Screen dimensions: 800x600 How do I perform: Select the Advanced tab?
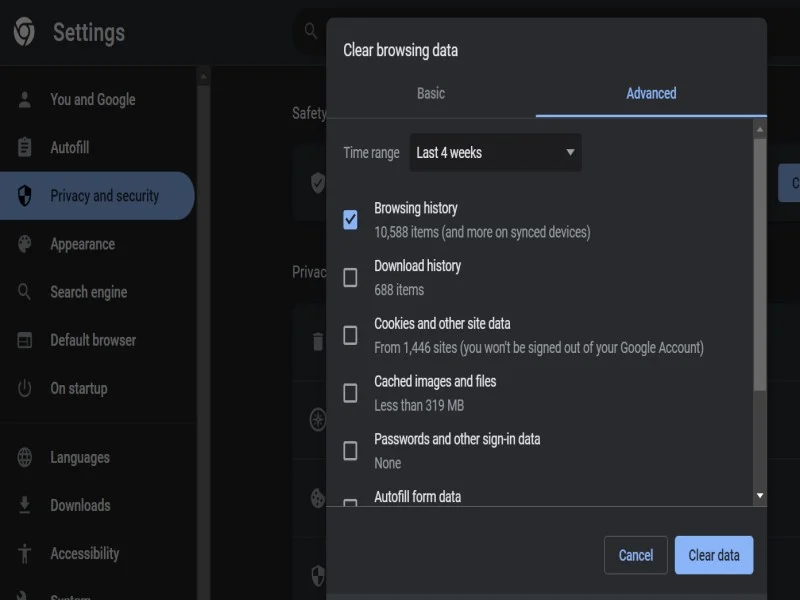[651, 94]
